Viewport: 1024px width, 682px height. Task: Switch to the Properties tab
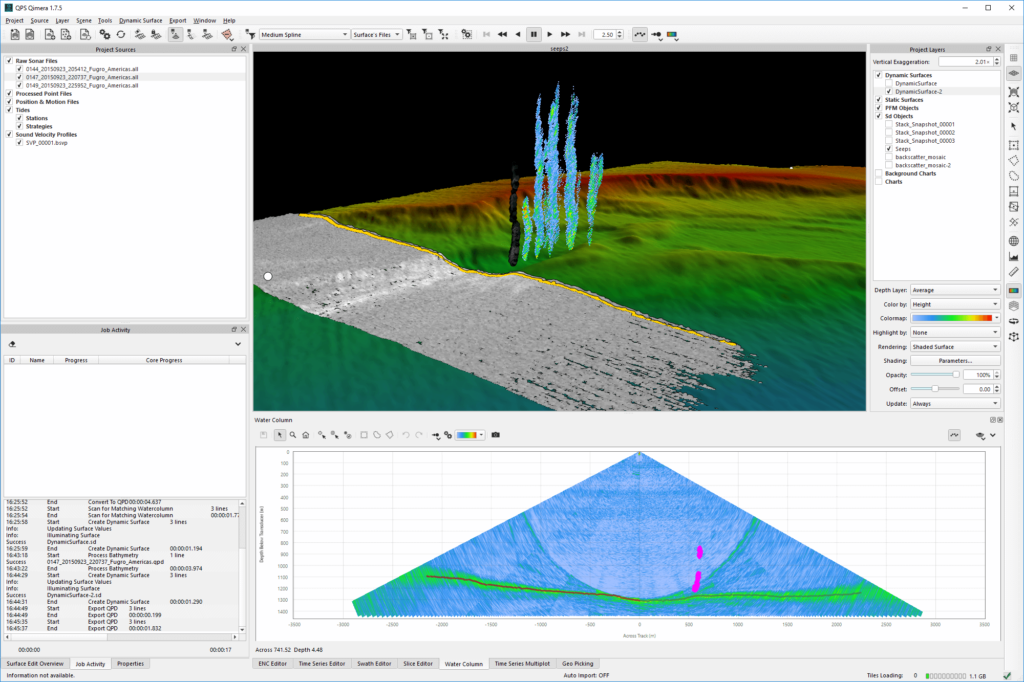tap(130, 663)
